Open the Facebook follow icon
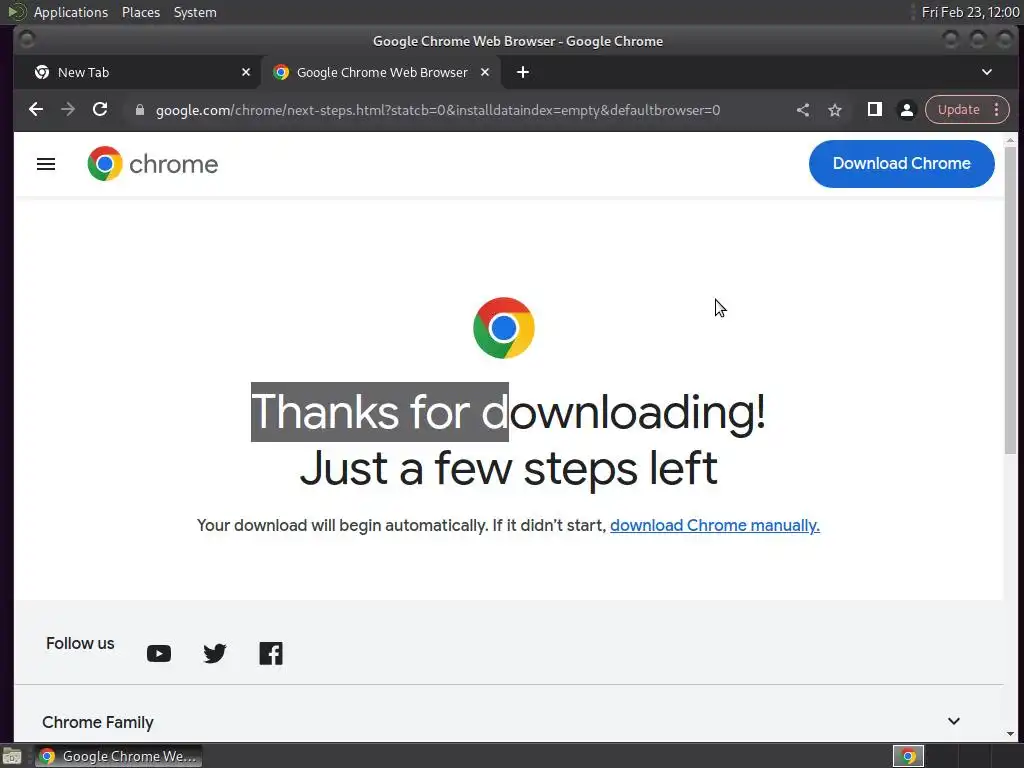This screenshot has height=768, width=1024. pyautogui.click(x=271, y=653)
